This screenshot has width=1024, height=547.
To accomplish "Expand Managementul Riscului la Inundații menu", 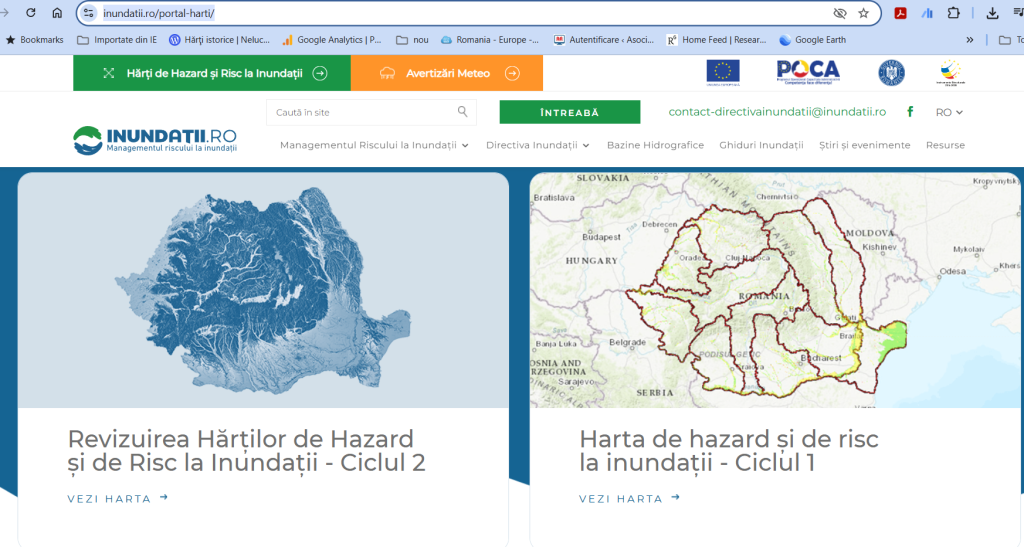I will [374, 145].
